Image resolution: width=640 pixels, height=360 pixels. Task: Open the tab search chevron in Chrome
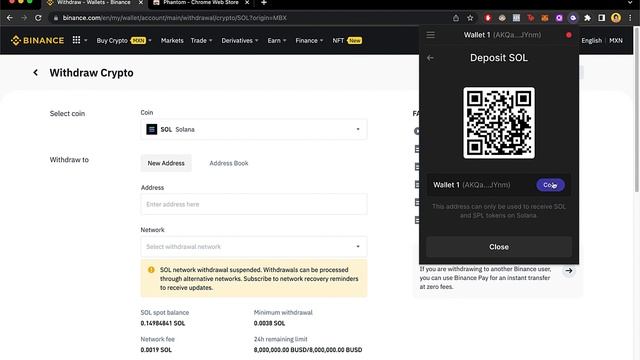click(x=630, y=2)
